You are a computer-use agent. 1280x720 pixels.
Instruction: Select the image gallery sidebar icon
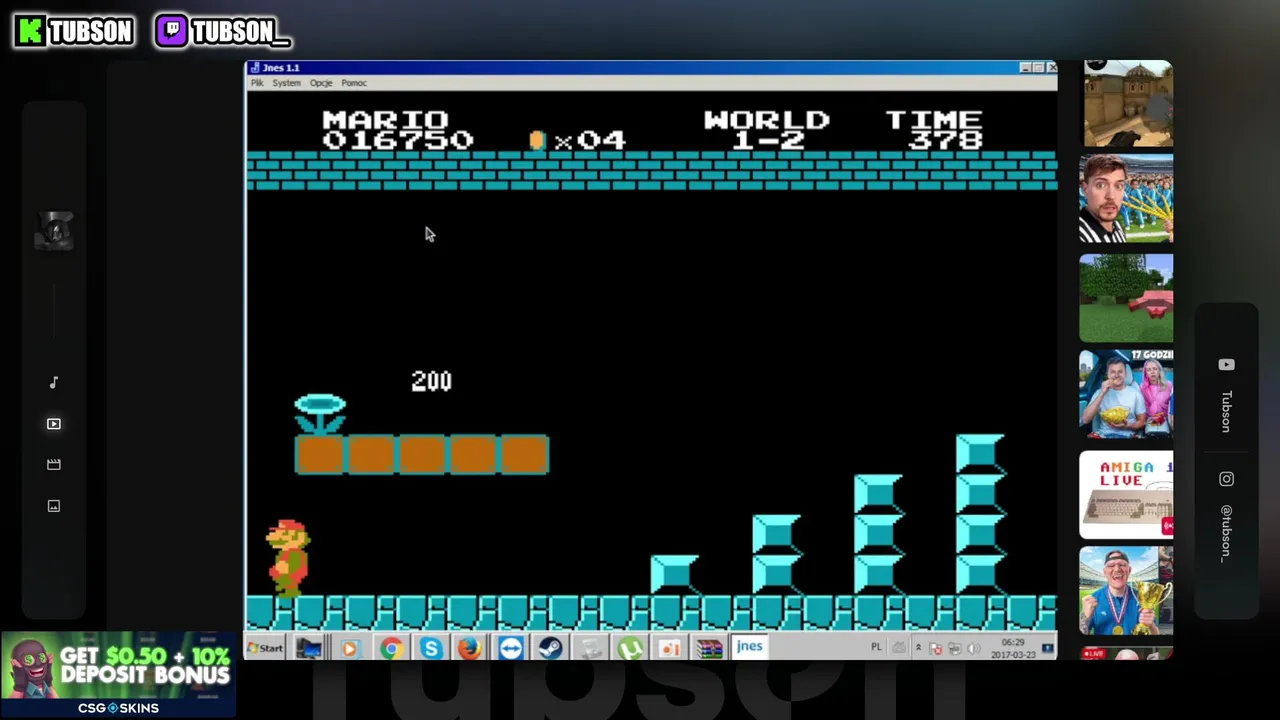pyautogui.click(x=54, y=506)
